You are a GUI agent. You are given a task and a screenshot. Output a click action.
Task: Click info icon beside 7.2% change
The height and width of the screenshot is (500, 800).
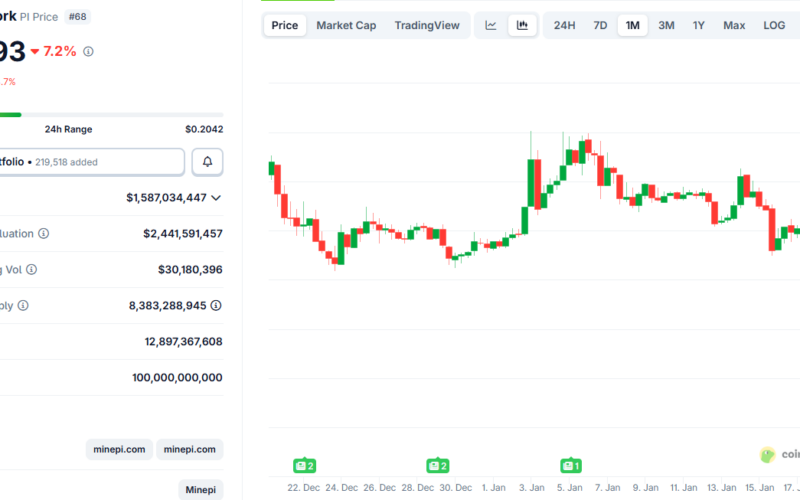click(x=88, y=51)
